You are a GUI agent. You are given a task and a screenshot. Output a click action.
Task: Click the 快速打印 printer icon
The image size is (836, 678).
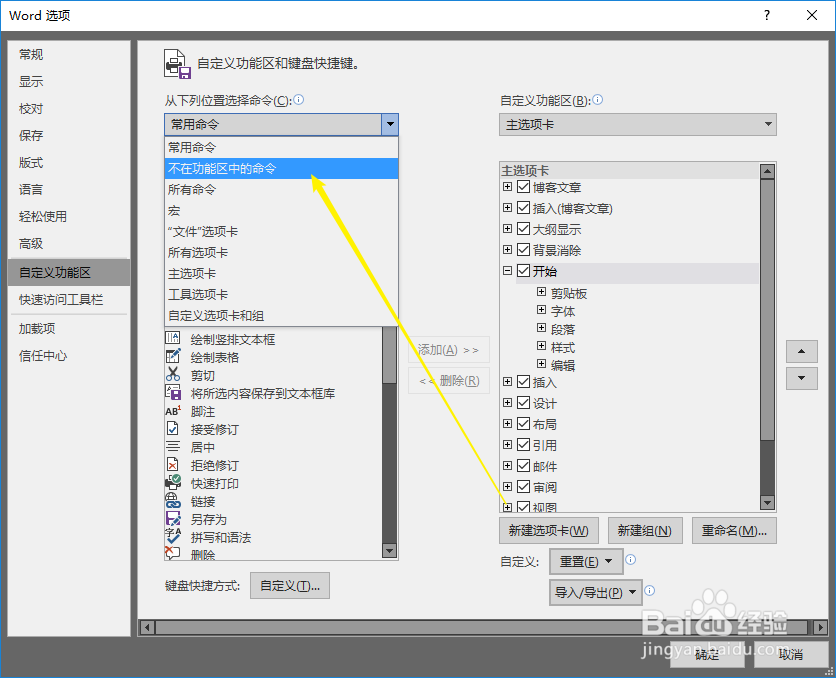(173, 482)
